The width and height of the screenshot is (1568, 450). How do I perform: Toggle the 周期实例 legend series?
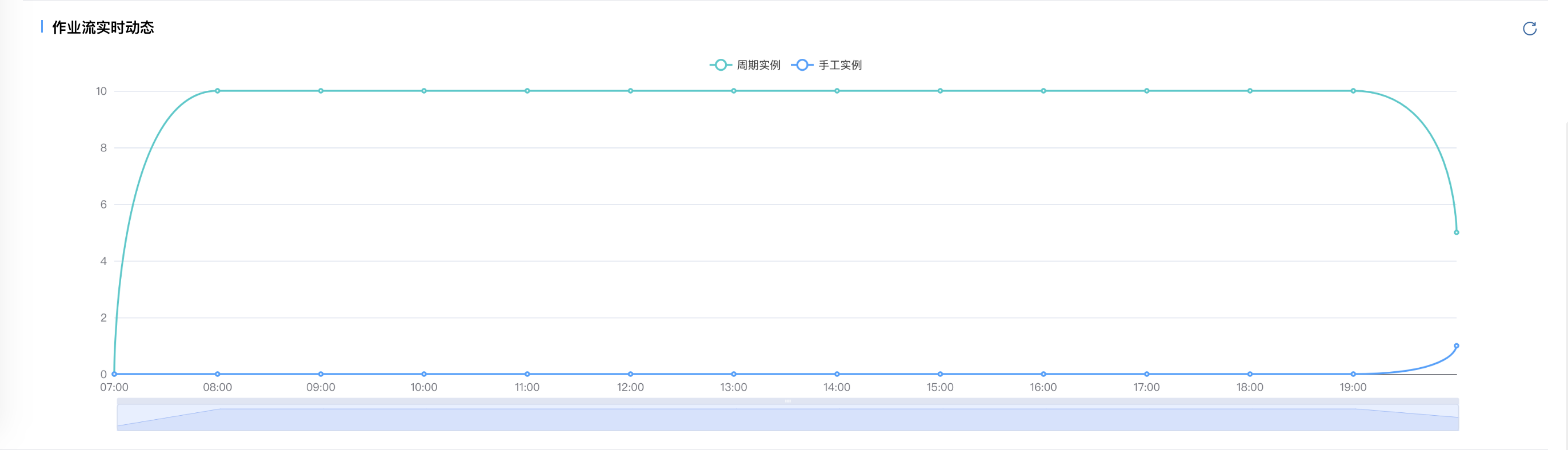746,65
